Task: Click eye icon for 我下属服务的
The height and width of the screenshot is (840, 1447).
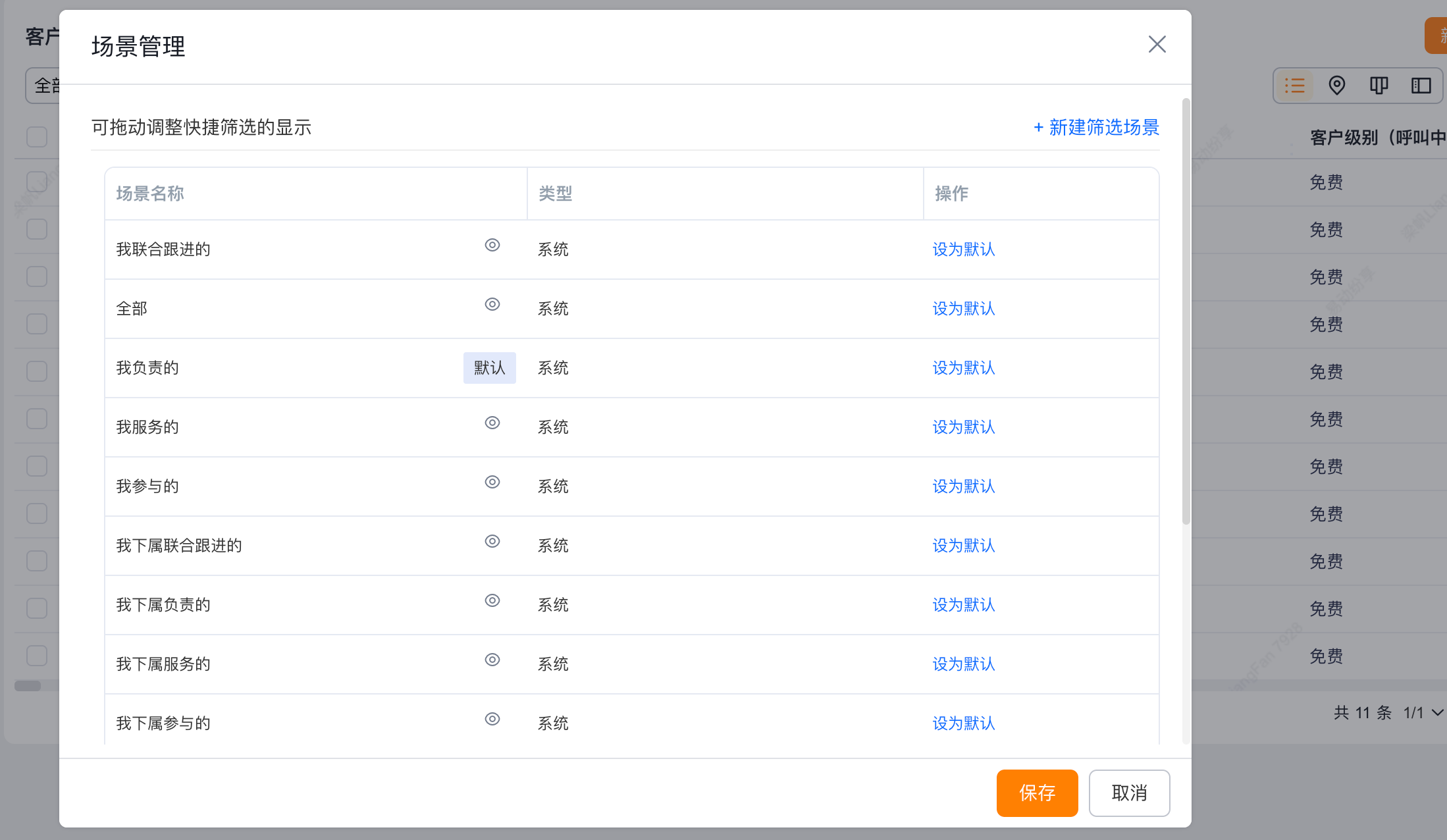Action: [492, 660]
